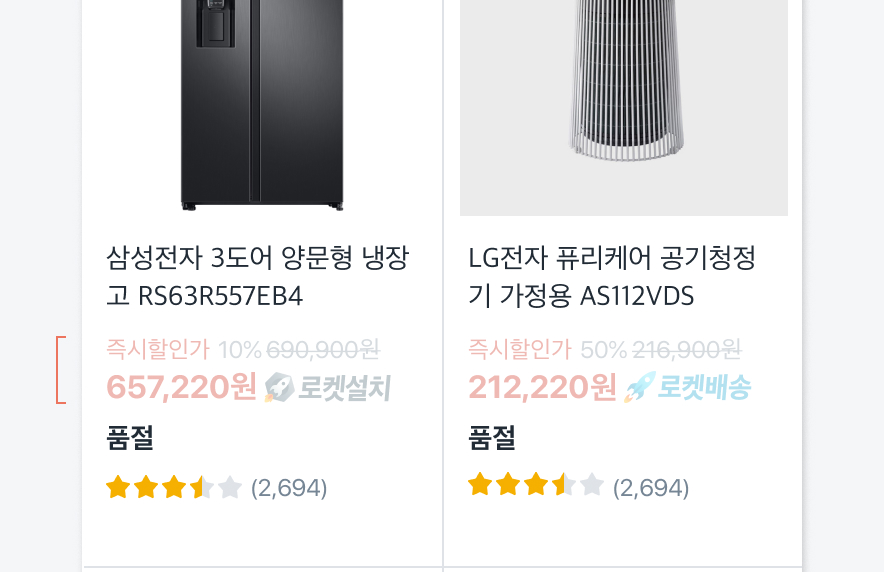Open the LG전자 퓨리케어 공기청정기 title link
Image resolution: width=884 pixels, height=572 pixels.
pos(612,277)
